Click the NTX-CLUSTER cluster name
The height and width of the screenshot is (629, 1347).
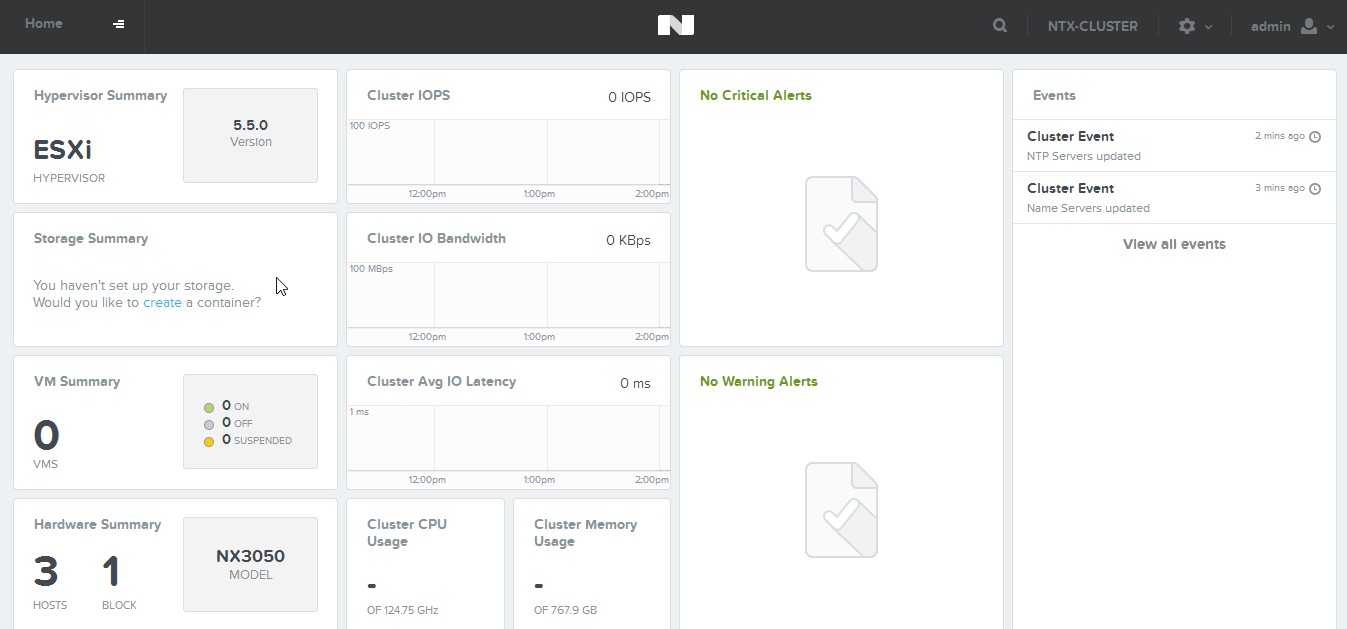pos(1092,26)
